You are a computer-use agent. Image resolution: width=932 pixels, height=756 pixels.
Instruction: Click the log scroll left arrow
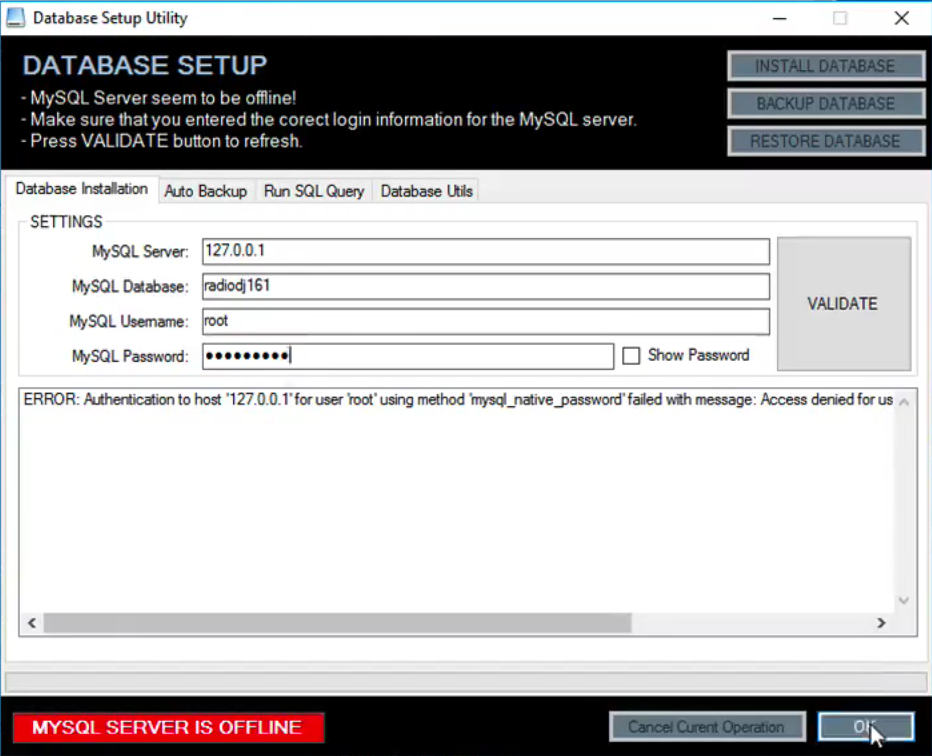[x=32, y=623]
